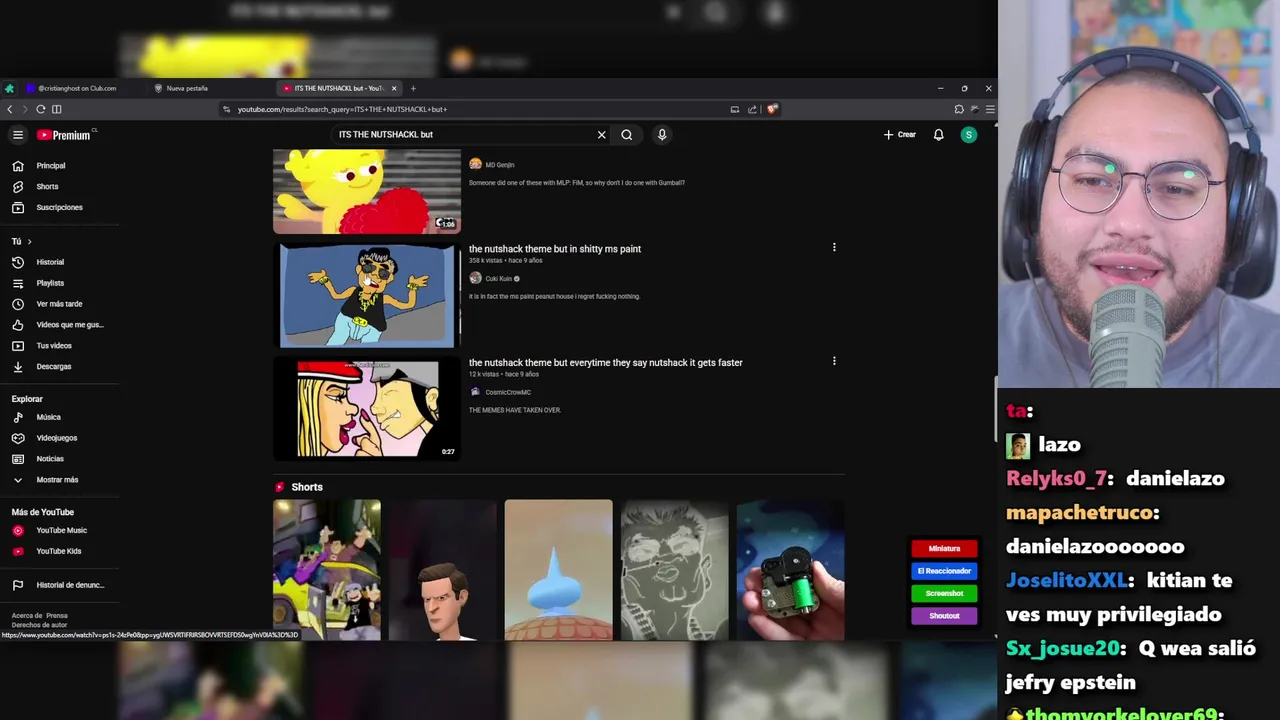Open Videojuegos under Explorar
The image size is (1280, 720).
click(56, 438)
